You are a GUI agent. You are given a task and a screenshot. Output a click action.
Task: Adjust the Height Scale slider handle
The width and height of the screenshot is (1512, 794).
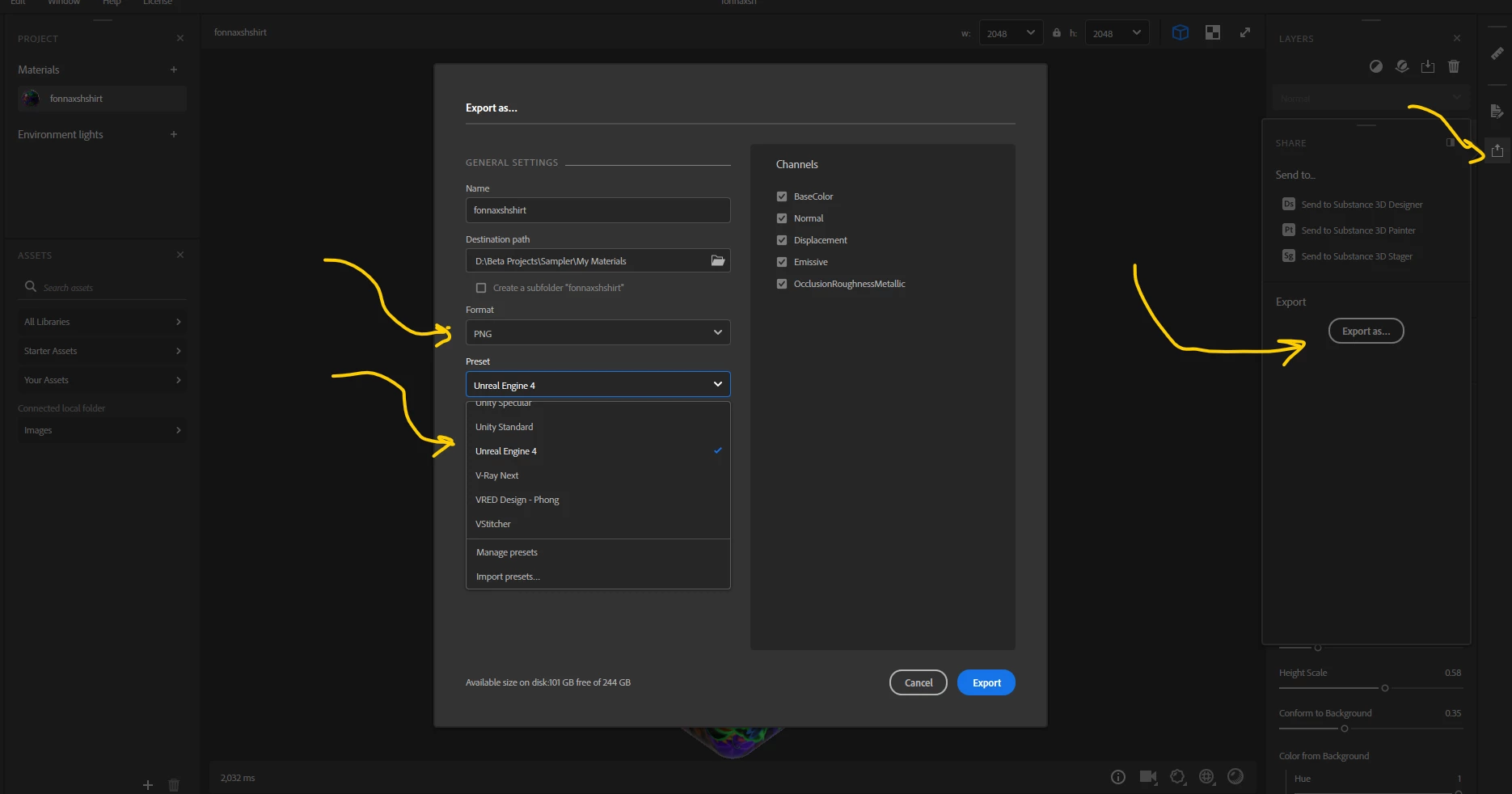click(x=1385, y=688)
